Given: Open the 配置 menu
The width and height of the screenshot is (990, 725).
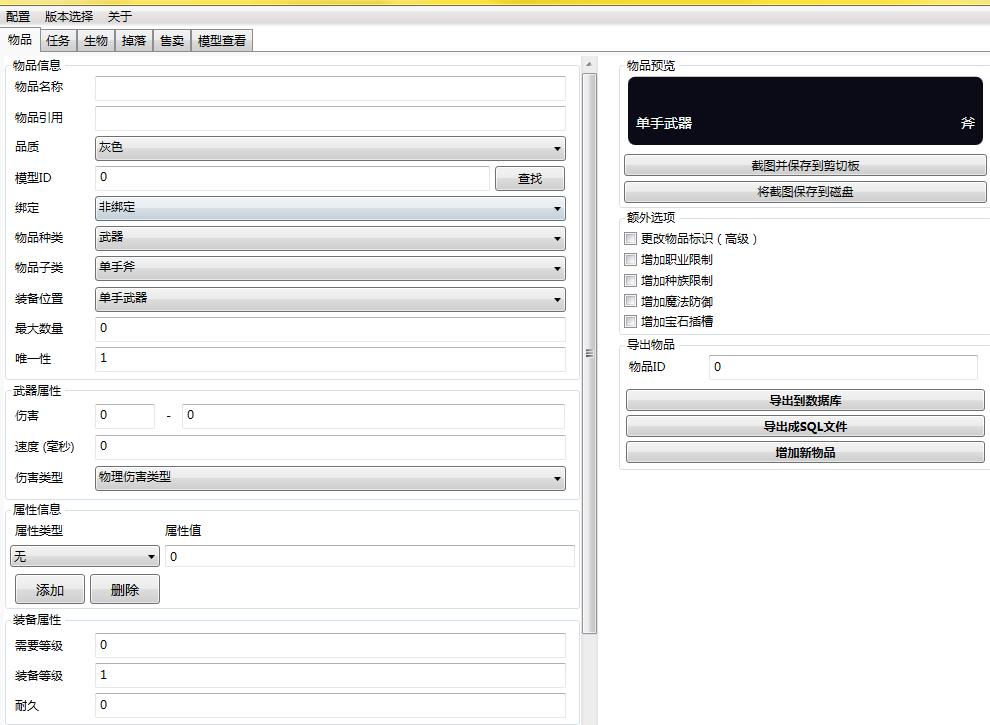Looking at the screenshot, I should coord(18,16).
